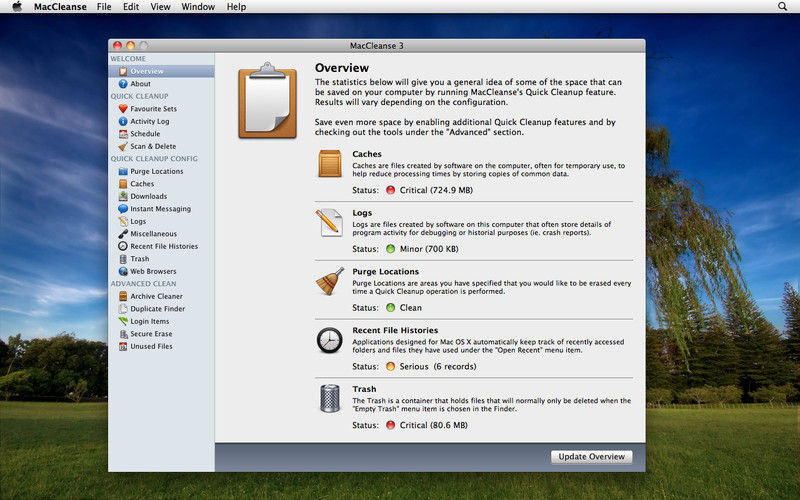The image size is (800, 500).
Task: Open the Secure Erase label
Action: tap(151, 334)
